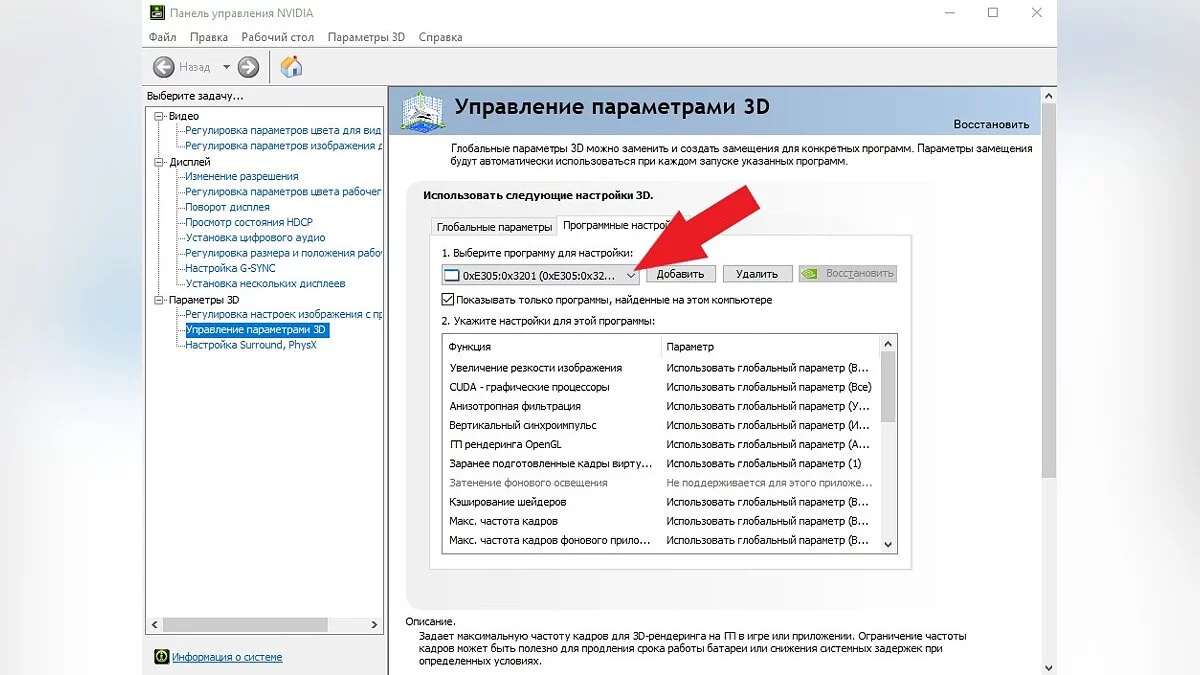1200x675 pixels.
Task: Click the Восстановить link in header
Action: 991,125
